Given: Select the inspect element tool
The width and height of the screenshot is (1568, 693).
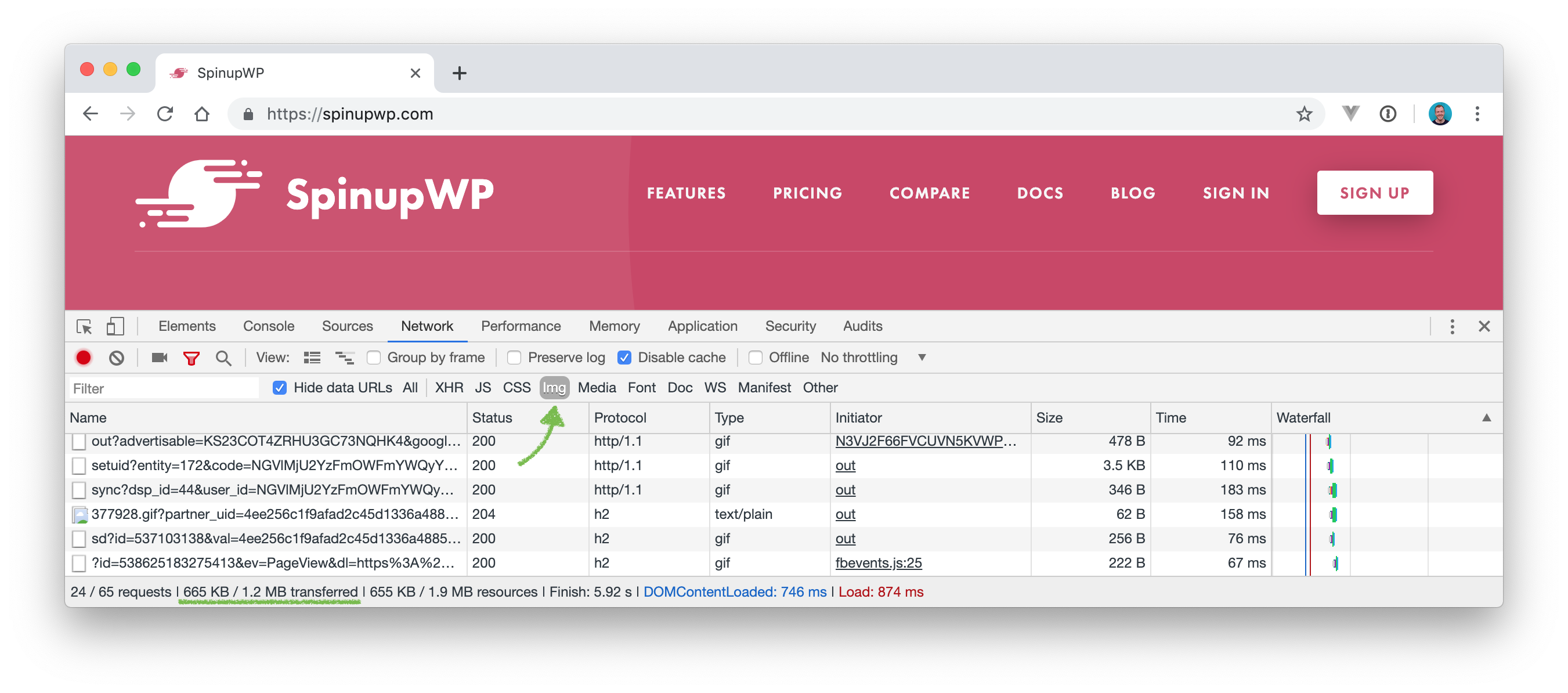Looking at the screenshot, I should click(85, 327).
